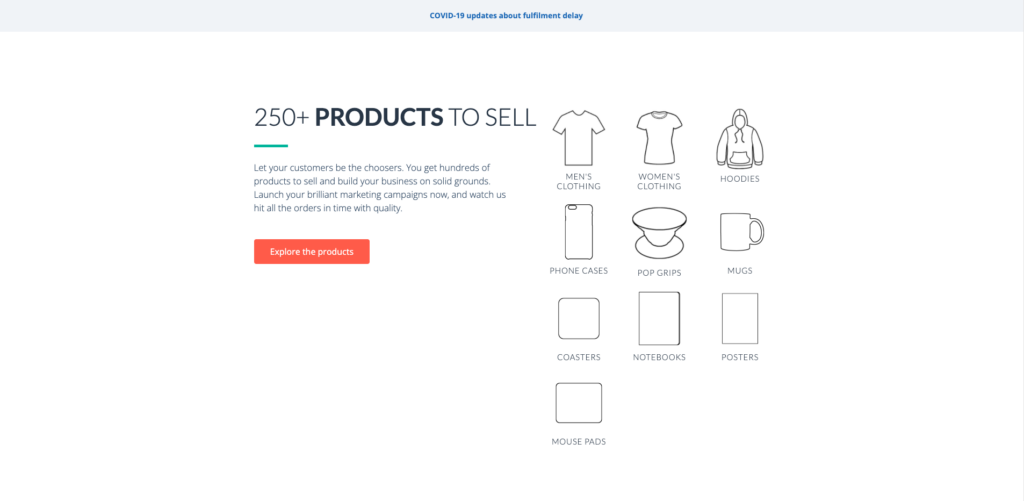This screenshot has height=501, width=1024.
Task: Select the poster icon
Action: point(740,318)
